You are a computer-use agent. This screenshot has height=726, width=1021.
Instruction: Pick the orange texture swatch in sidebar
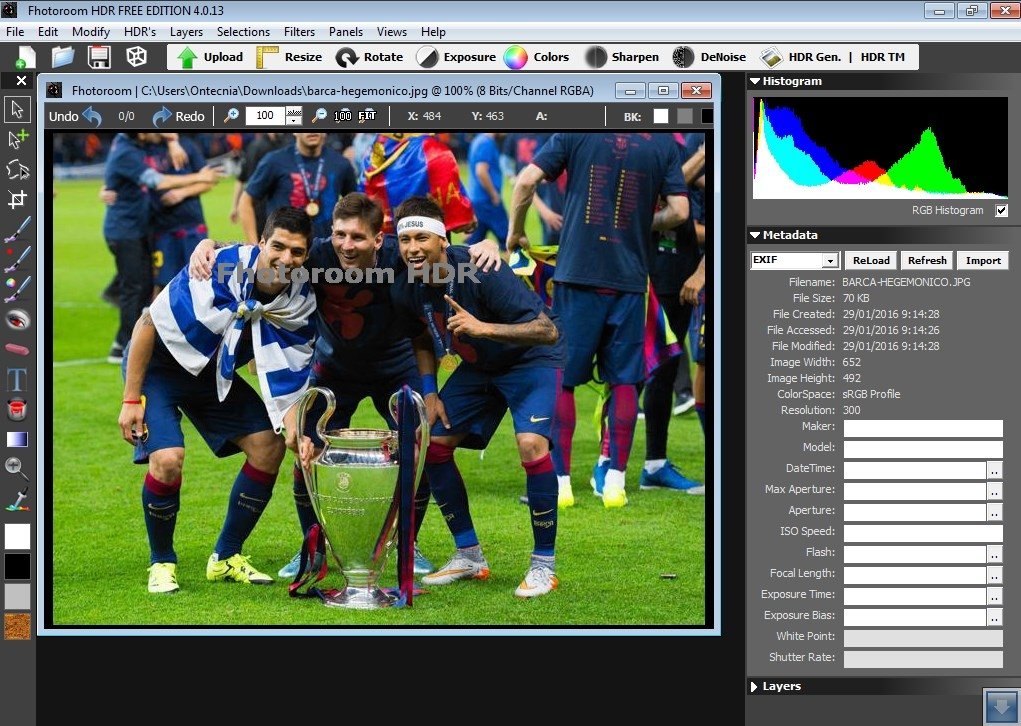click(x=18, y=626)
